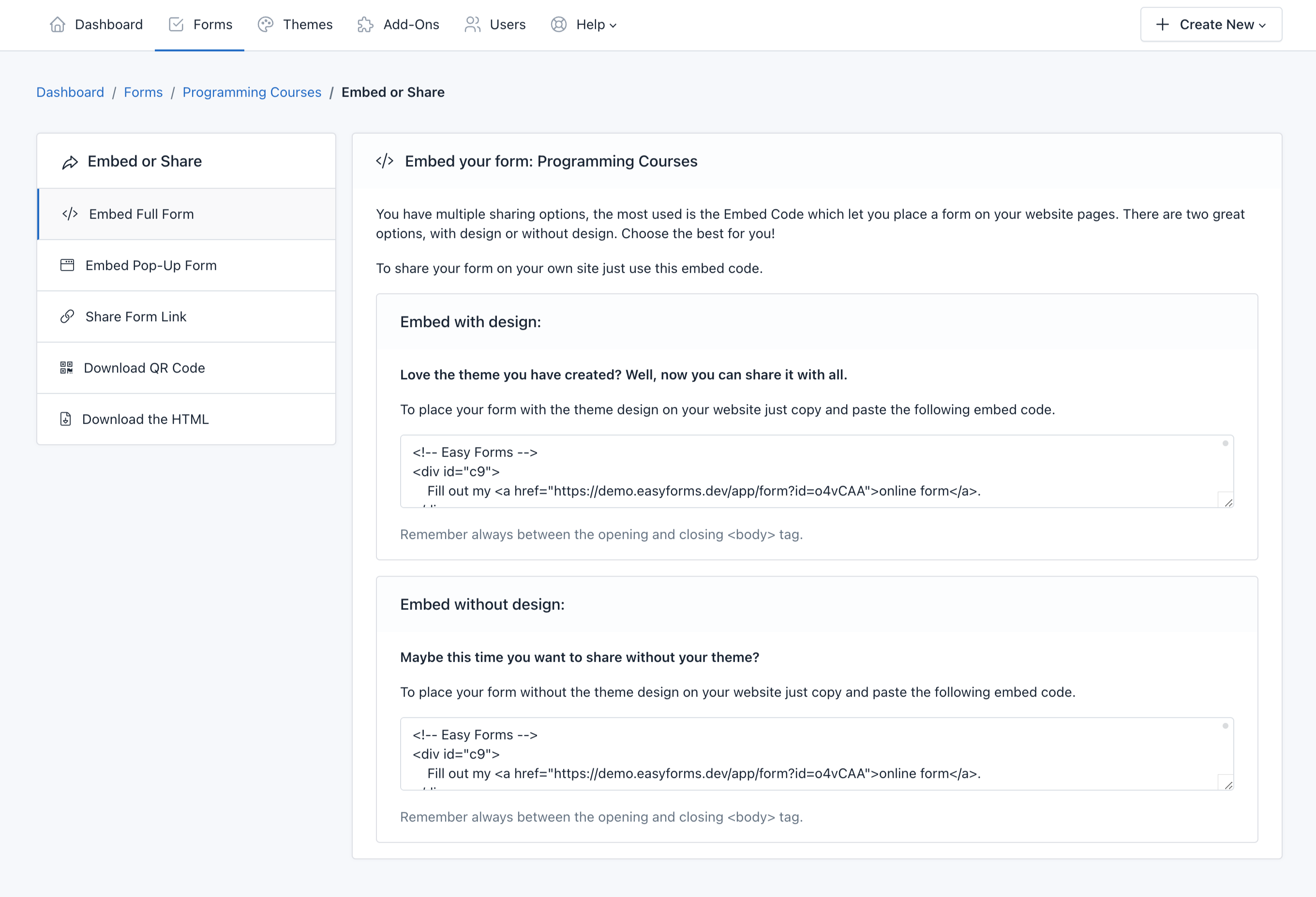This screenshot has height=897, width=1316.
Task: Select the code icon for Embed Full Form
Action: click(x=69, y=214)
